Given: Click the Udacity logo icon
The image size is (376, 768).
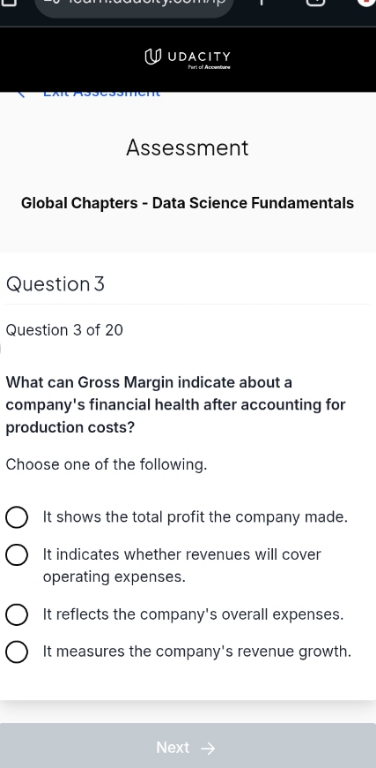Looking at the screenshot, I should click(x=153, y=57).
